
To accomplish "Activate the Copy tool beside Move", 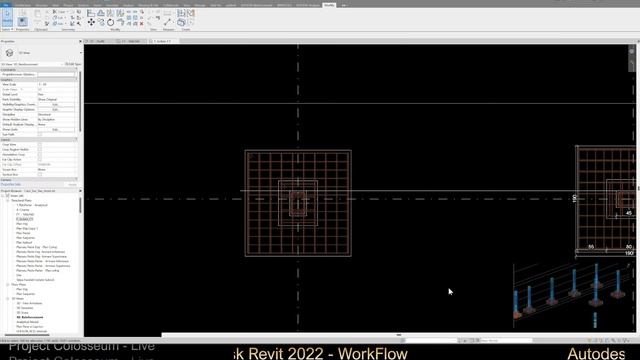I will [101, 22].
